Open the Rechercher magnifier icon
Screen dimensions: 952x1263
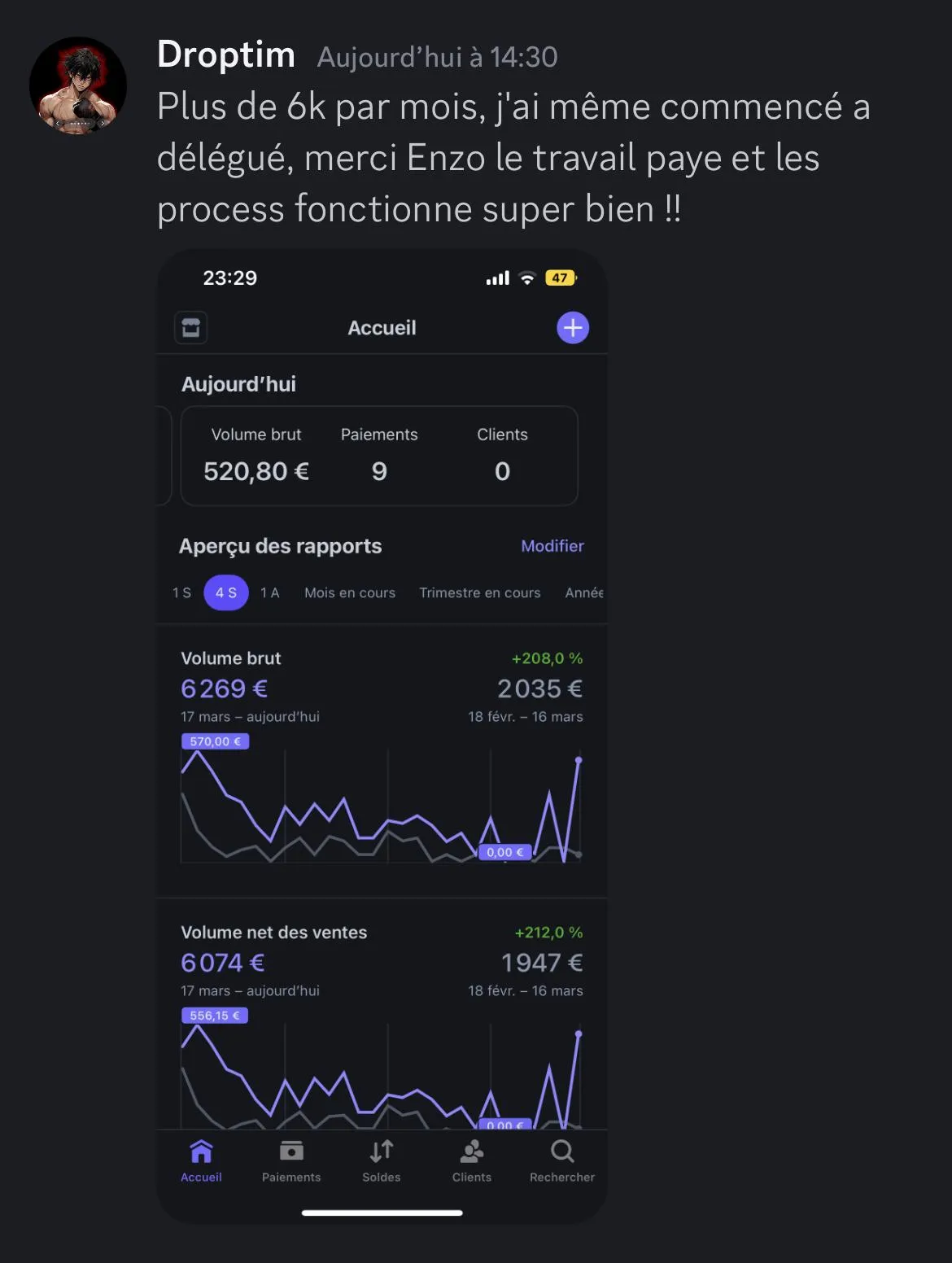(562, 1152)
